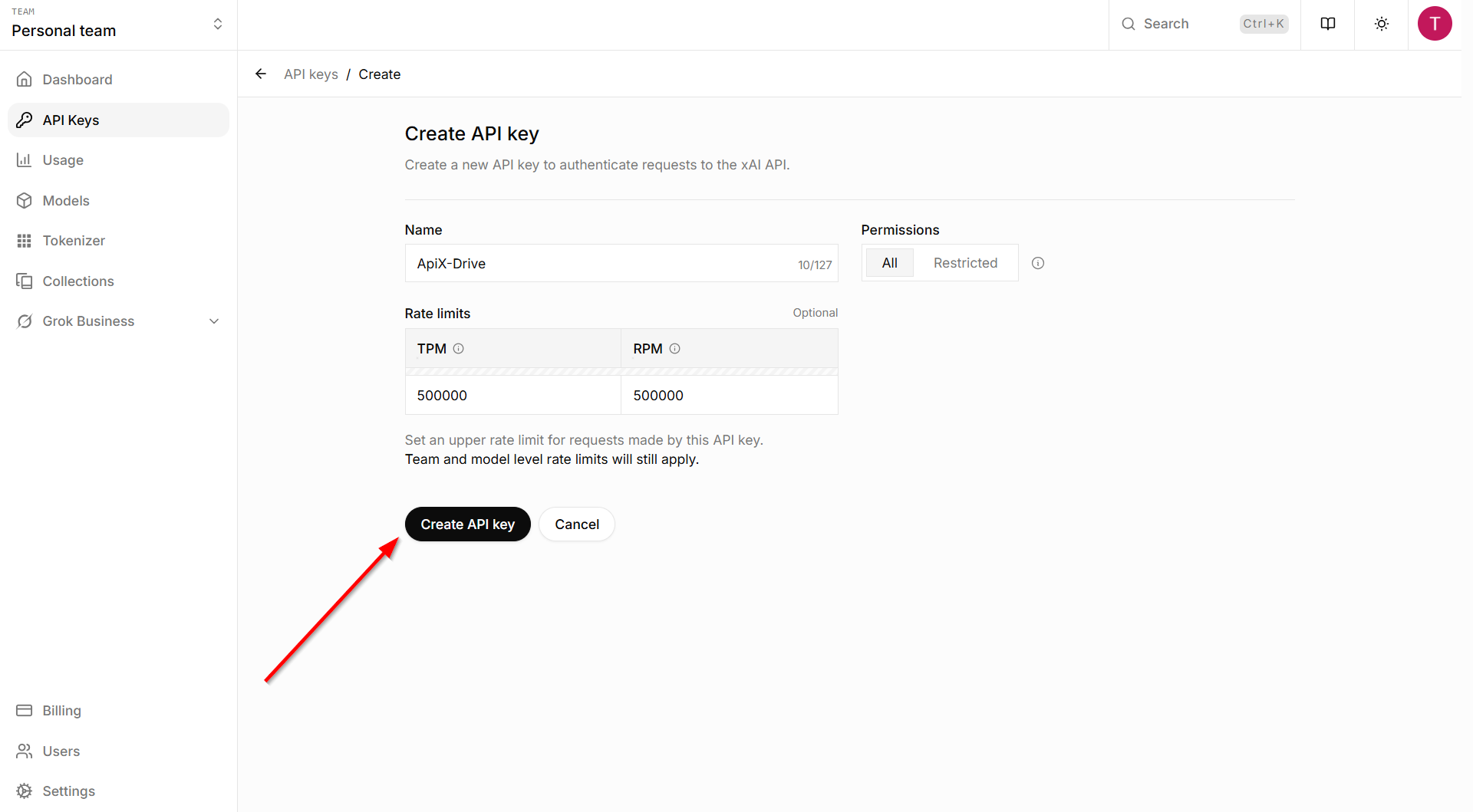Toggle light/dark theme with sun icon

pyautogui.click(x=1381, y=24)
